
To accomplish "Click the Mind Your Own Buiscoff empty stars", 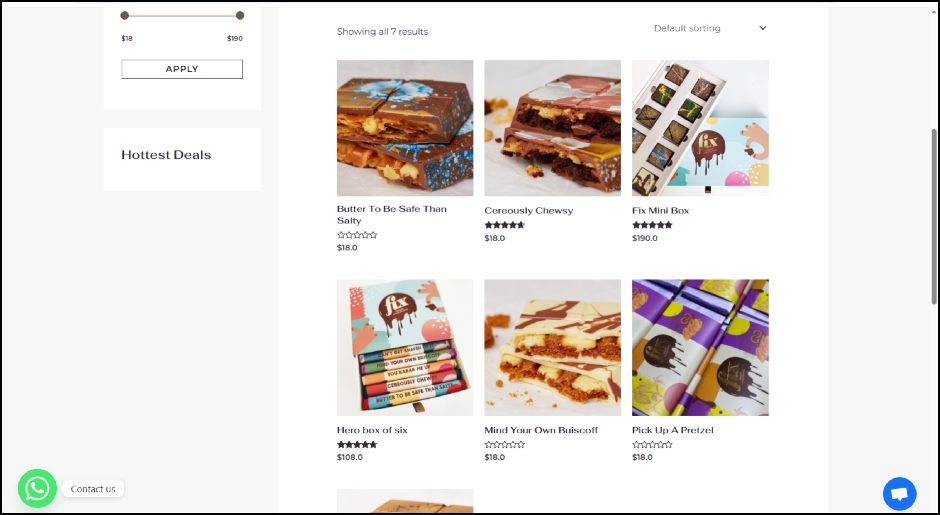I will pyautogui.click(x=505, y=445).
